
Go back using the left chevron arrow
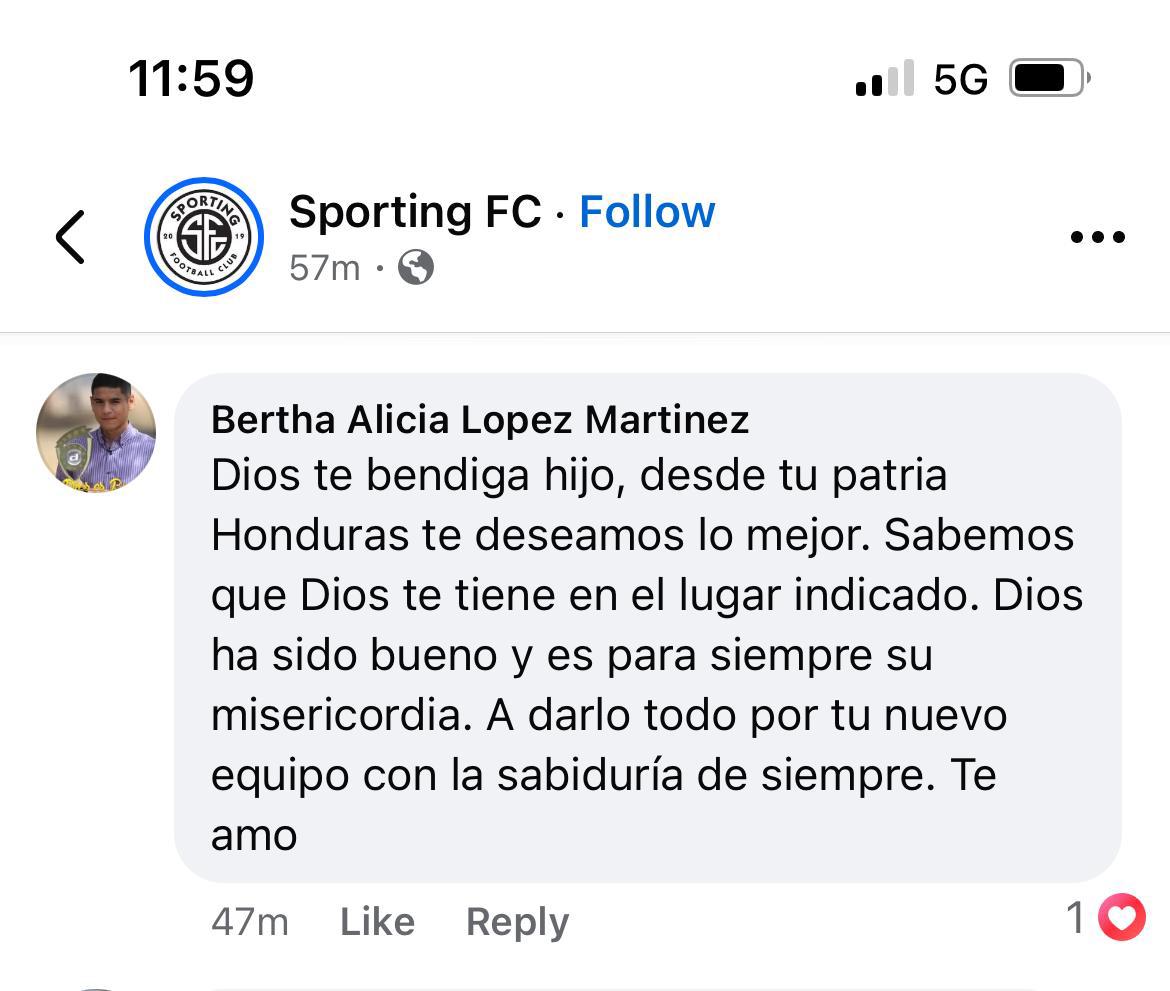point(70,236)
